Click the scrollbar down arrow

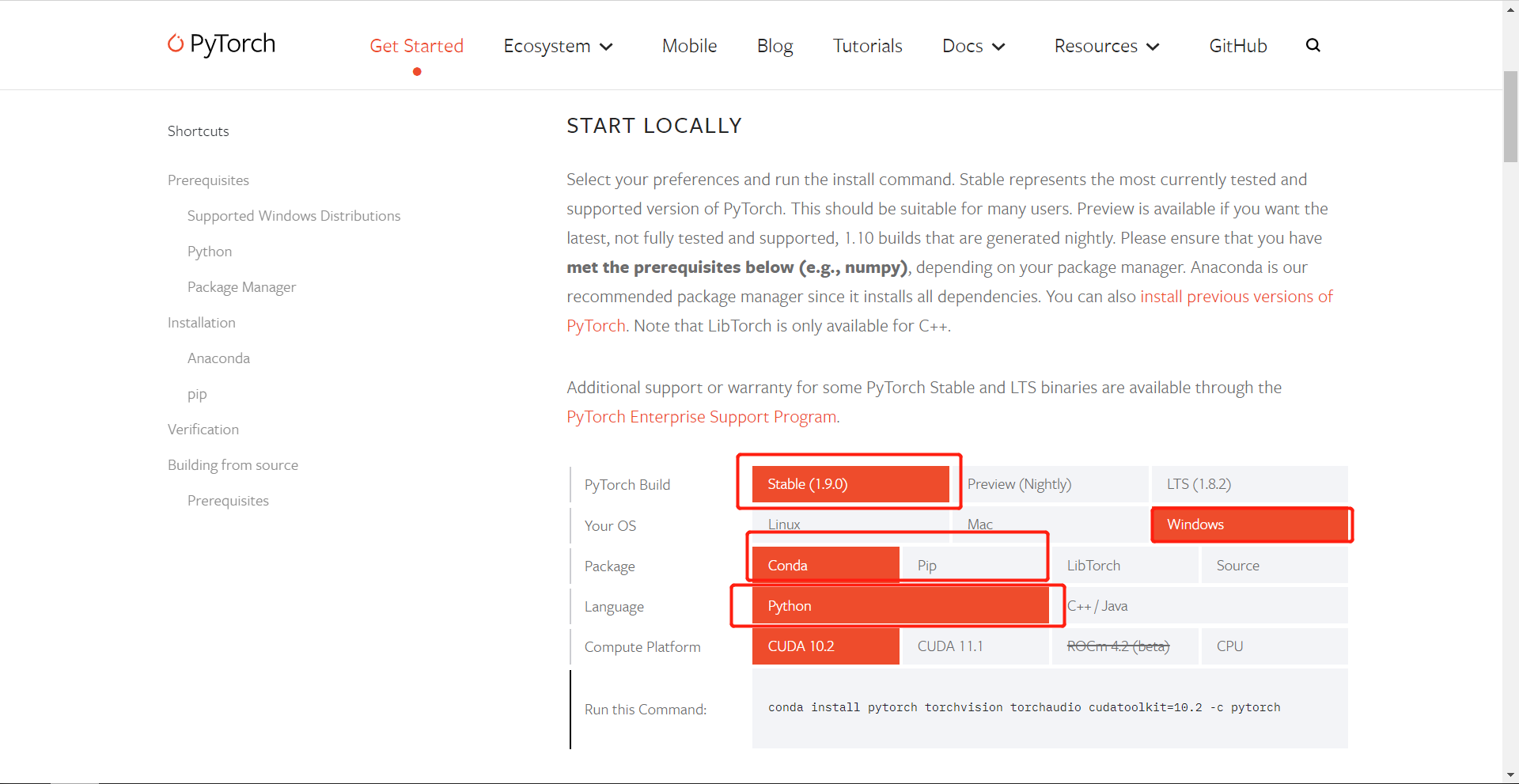pos(1510,775)
